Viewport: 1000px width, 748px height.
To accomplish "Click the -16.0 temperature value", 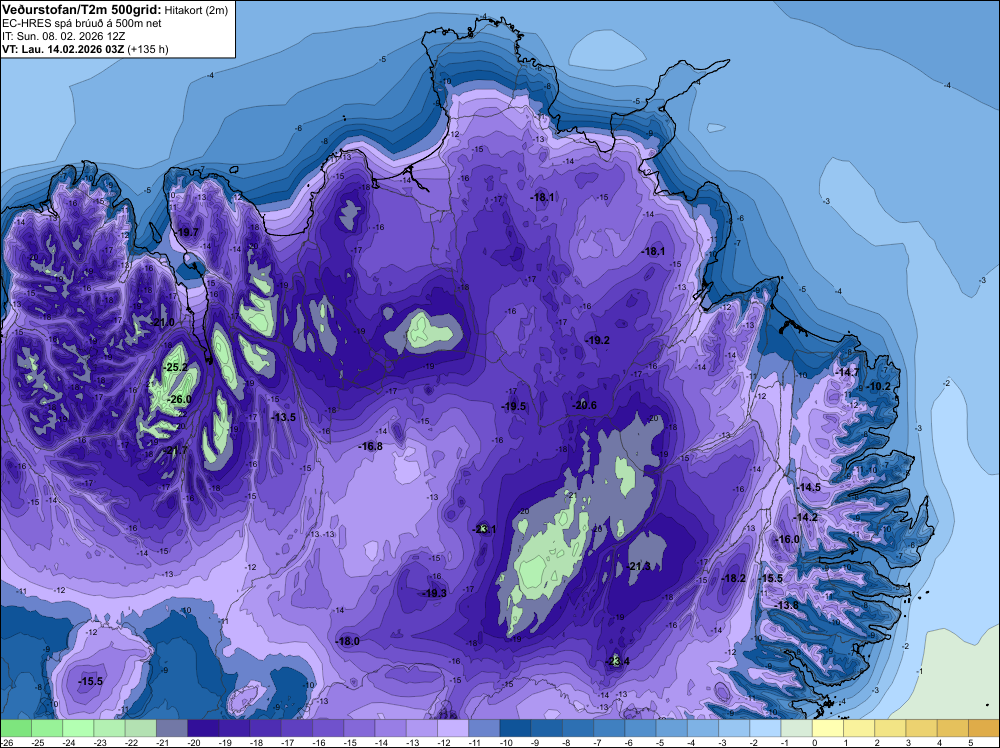I will tap(788, 539).
